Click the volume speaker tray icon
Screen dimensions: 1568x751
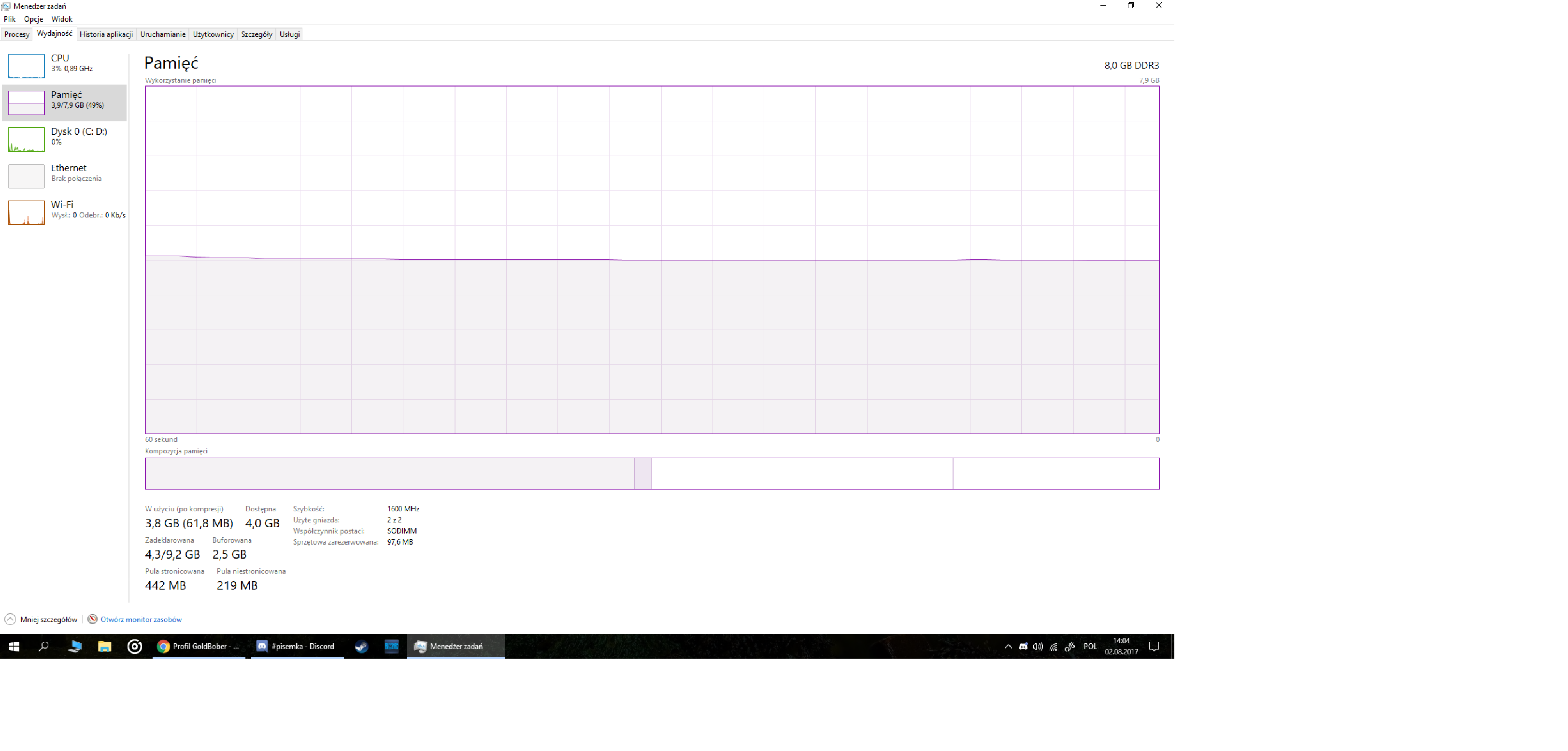coord(1038,646)
